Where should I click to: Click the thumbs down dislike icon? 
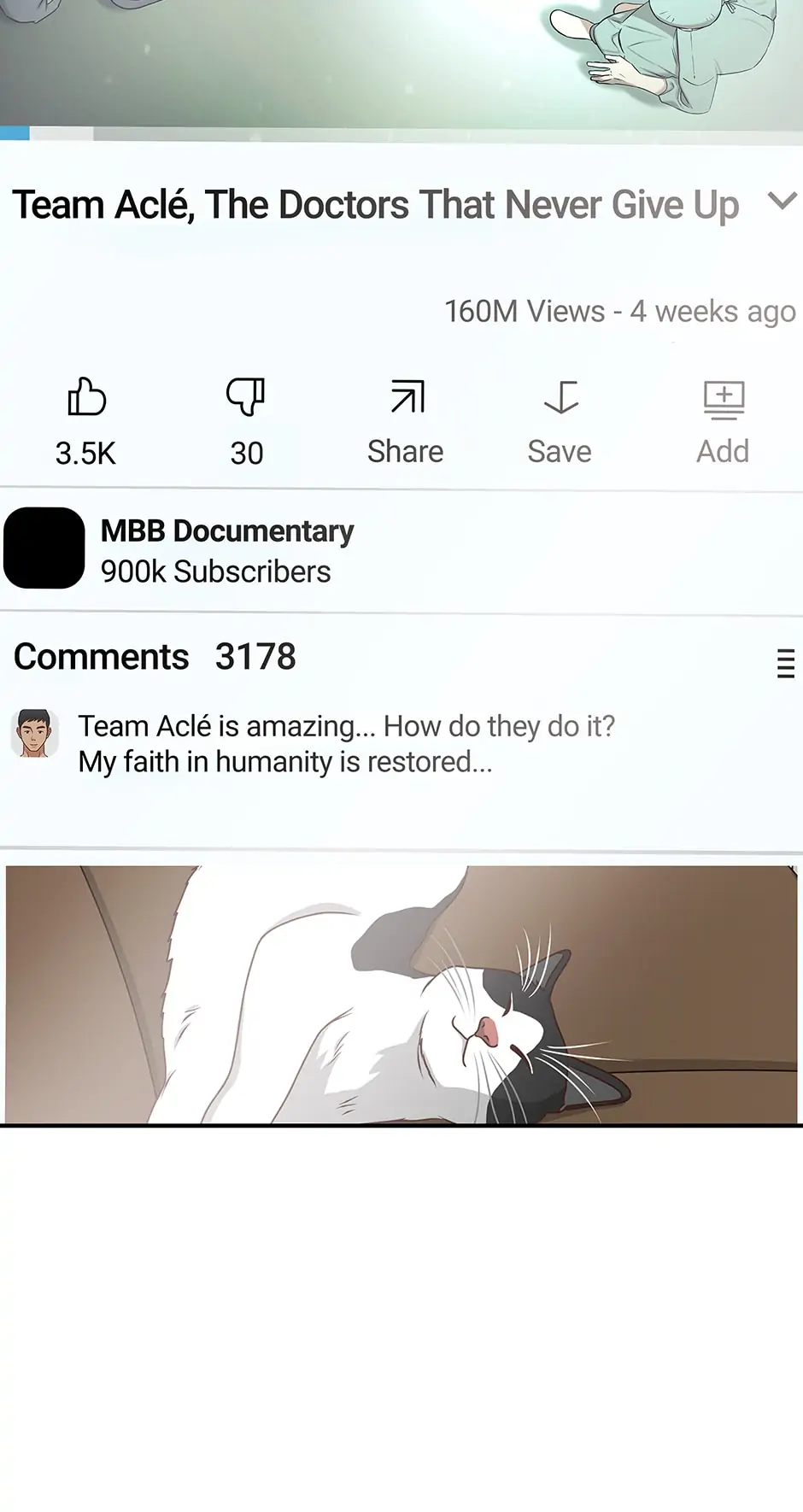246,397
